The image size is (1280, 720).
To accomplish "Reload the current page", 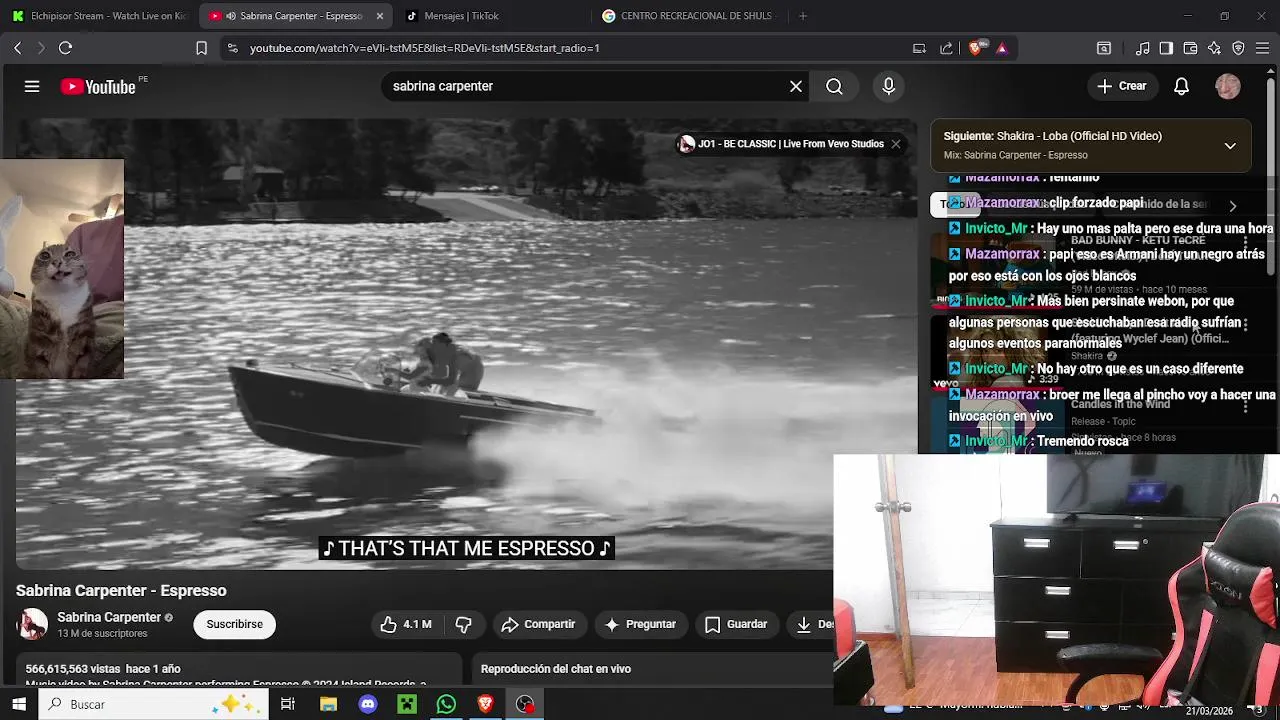I will pos(65,48).
